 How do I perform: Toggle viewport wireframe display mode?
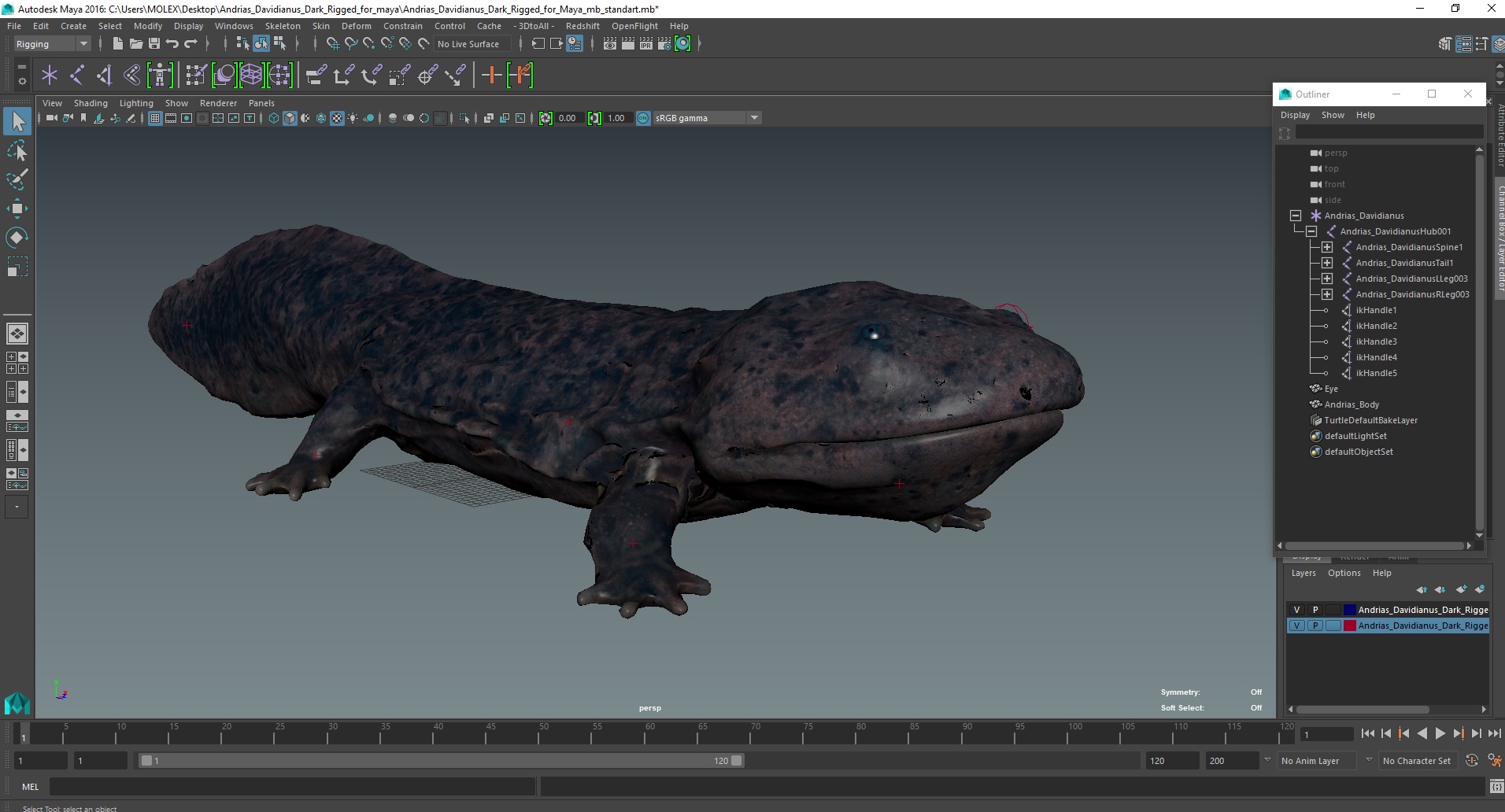point(274,118)
